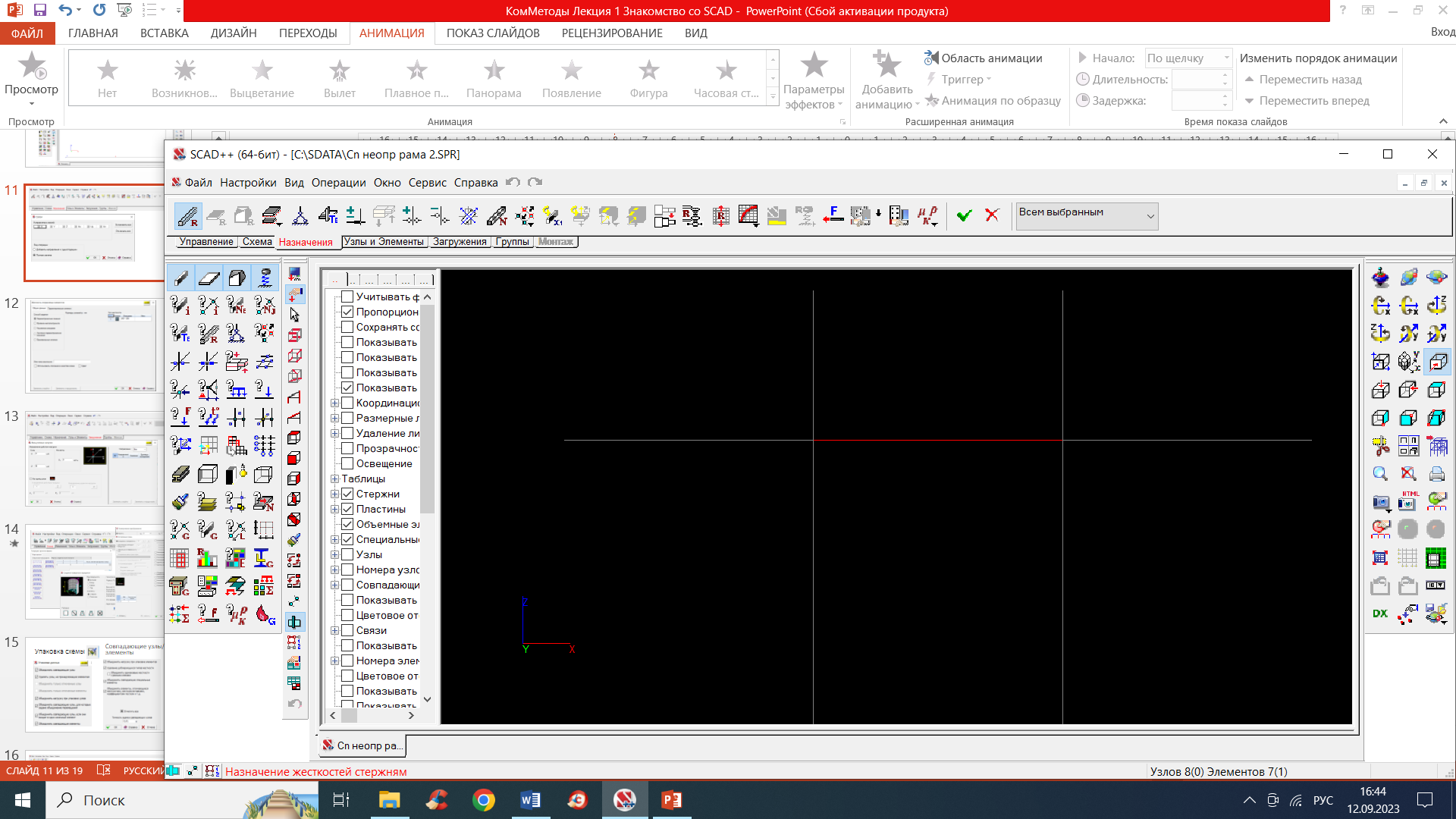Click the Просмотр preview button
The width and height of the screenshot is (1456, 819).
click(31, 79)
